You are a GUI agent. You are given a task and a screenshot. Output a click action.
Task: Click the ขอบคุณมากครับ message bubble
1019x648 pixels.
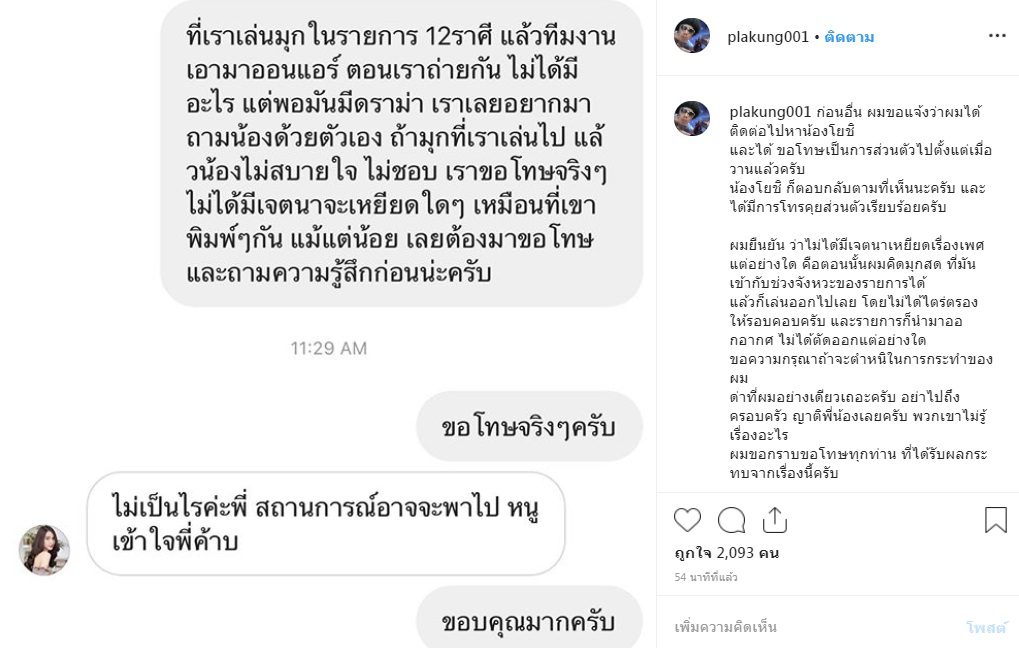pos(529,619)
